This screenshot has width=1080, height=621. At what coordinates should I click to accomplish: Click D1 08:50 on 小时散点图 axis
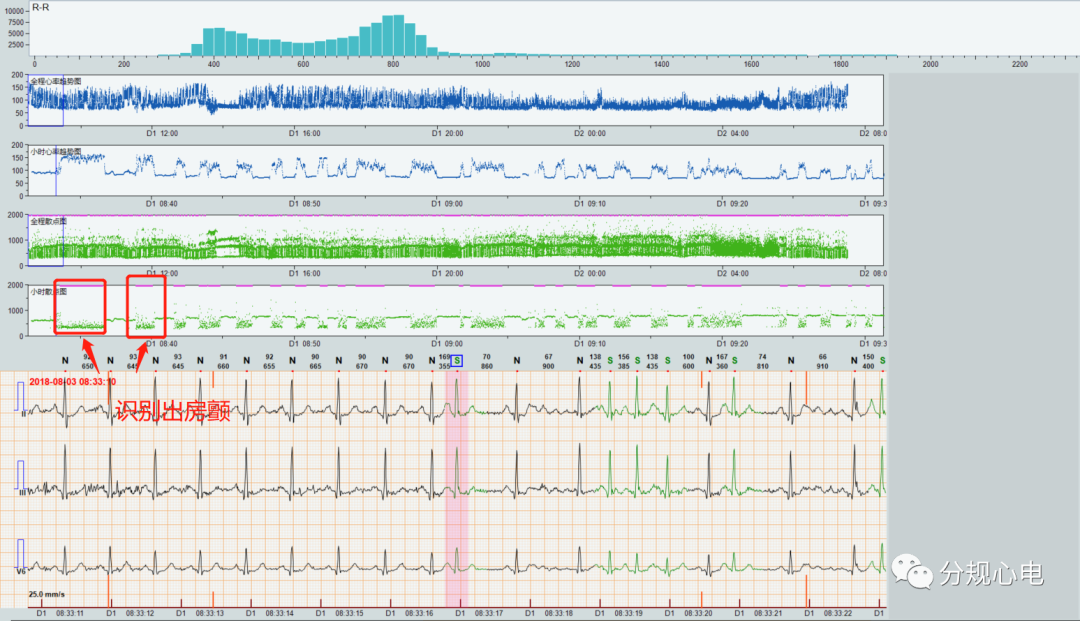click(304, 344)
